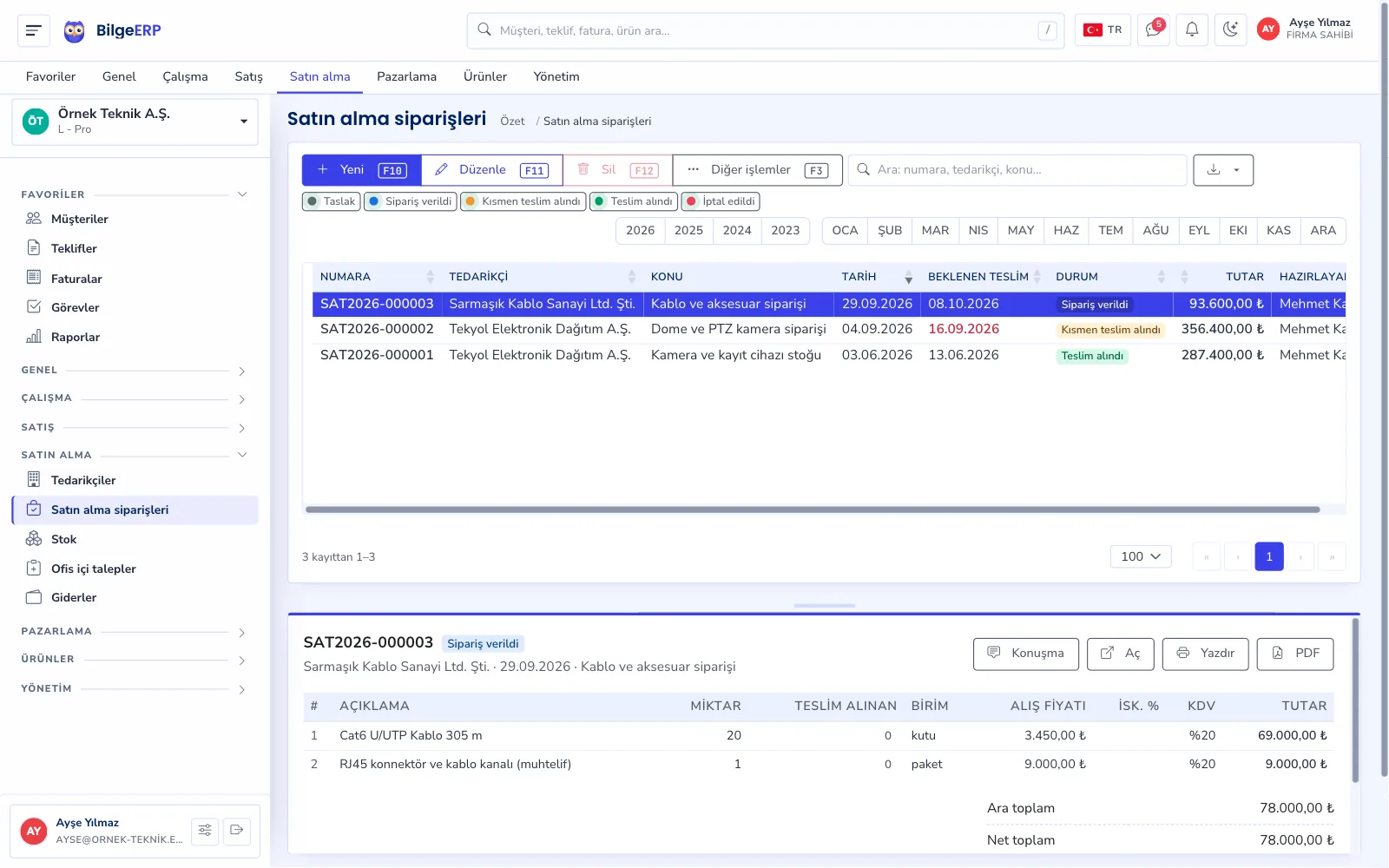Toggle the Sipariş verildi status filter
Viewport: 1389px width, 868px height.
pos(410,201)
